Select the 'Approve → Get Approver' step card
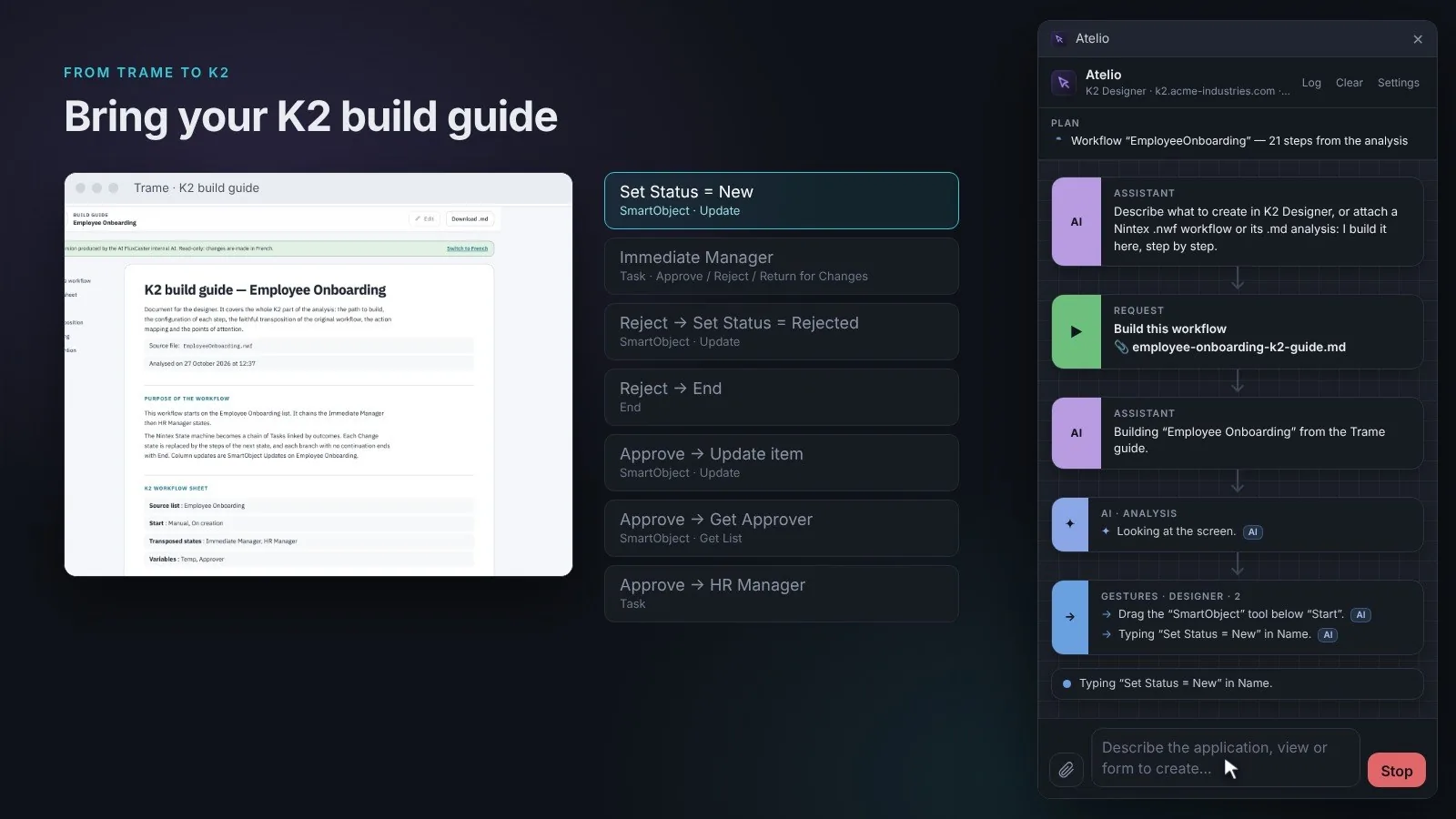Viewport: 1456px width, 819px height. (x=782, y=528)
